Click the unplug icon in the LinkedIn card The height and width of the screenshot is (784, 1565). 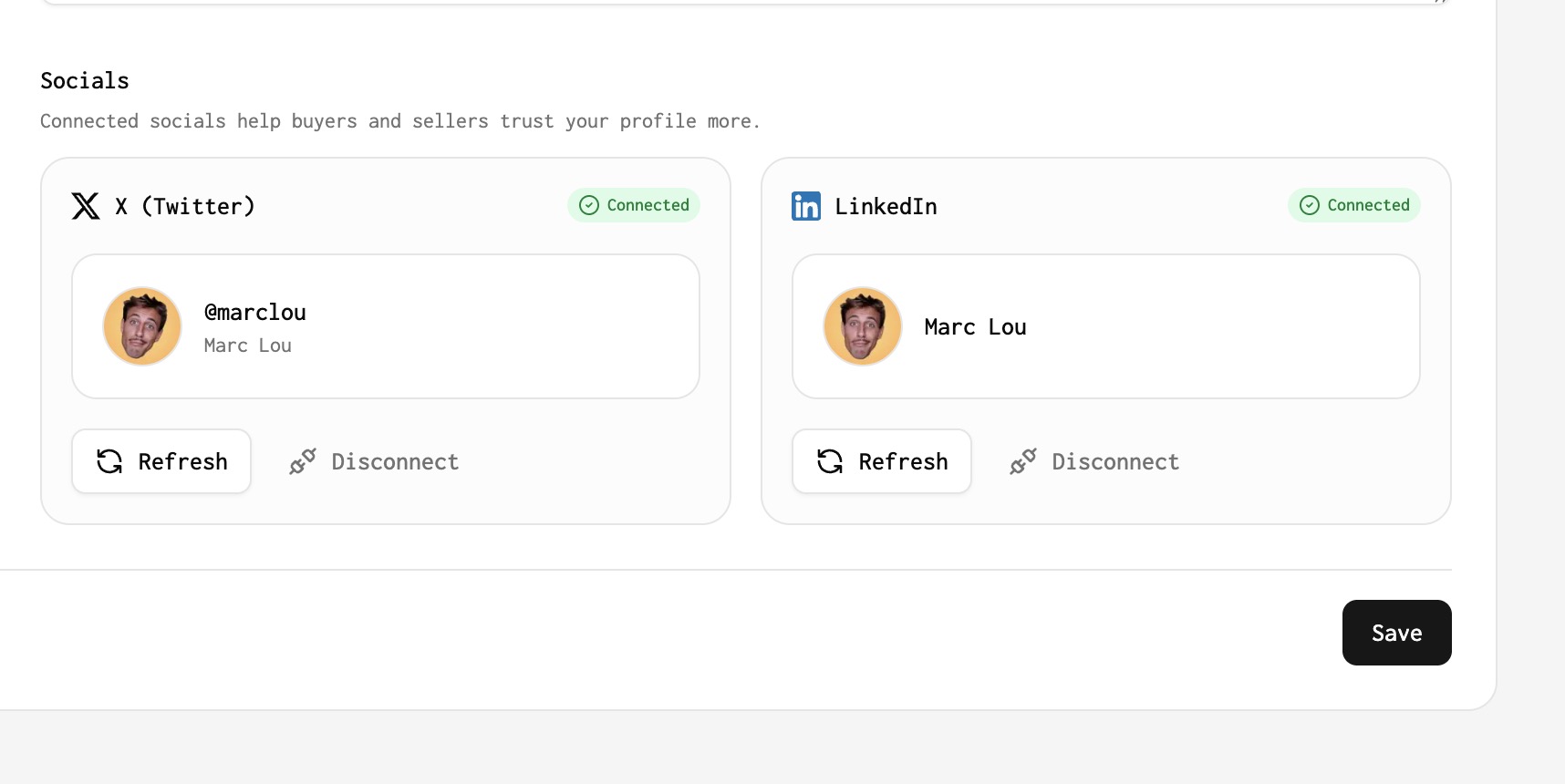1023,462
